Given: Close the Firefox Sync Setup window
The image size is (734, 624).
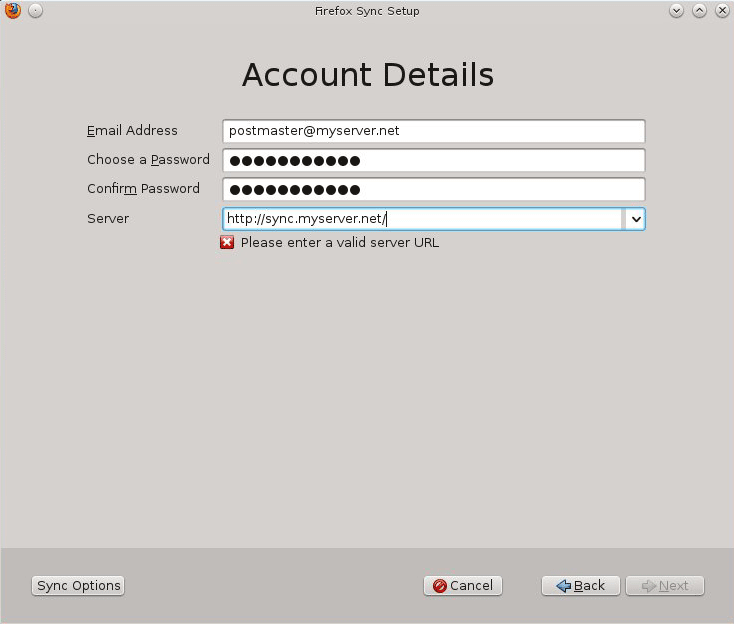Looking at the screenshot, I should tap(722, 10).
